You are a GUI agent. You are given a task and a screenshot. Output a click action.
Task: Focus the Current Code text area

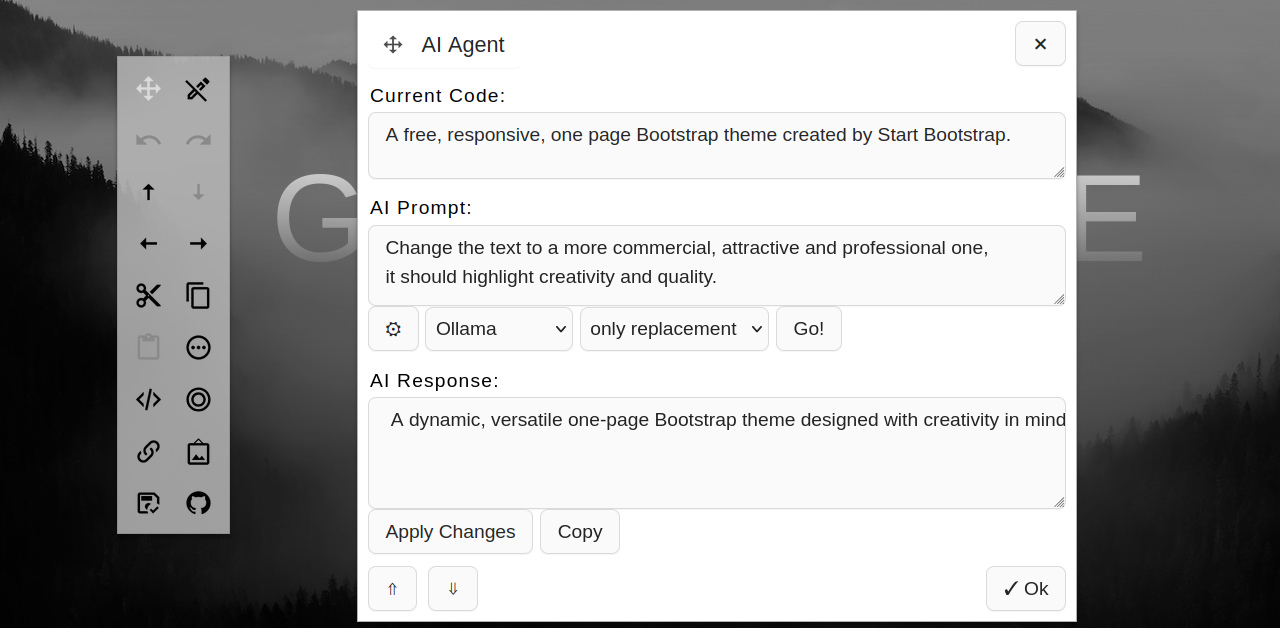pos(717,146)
